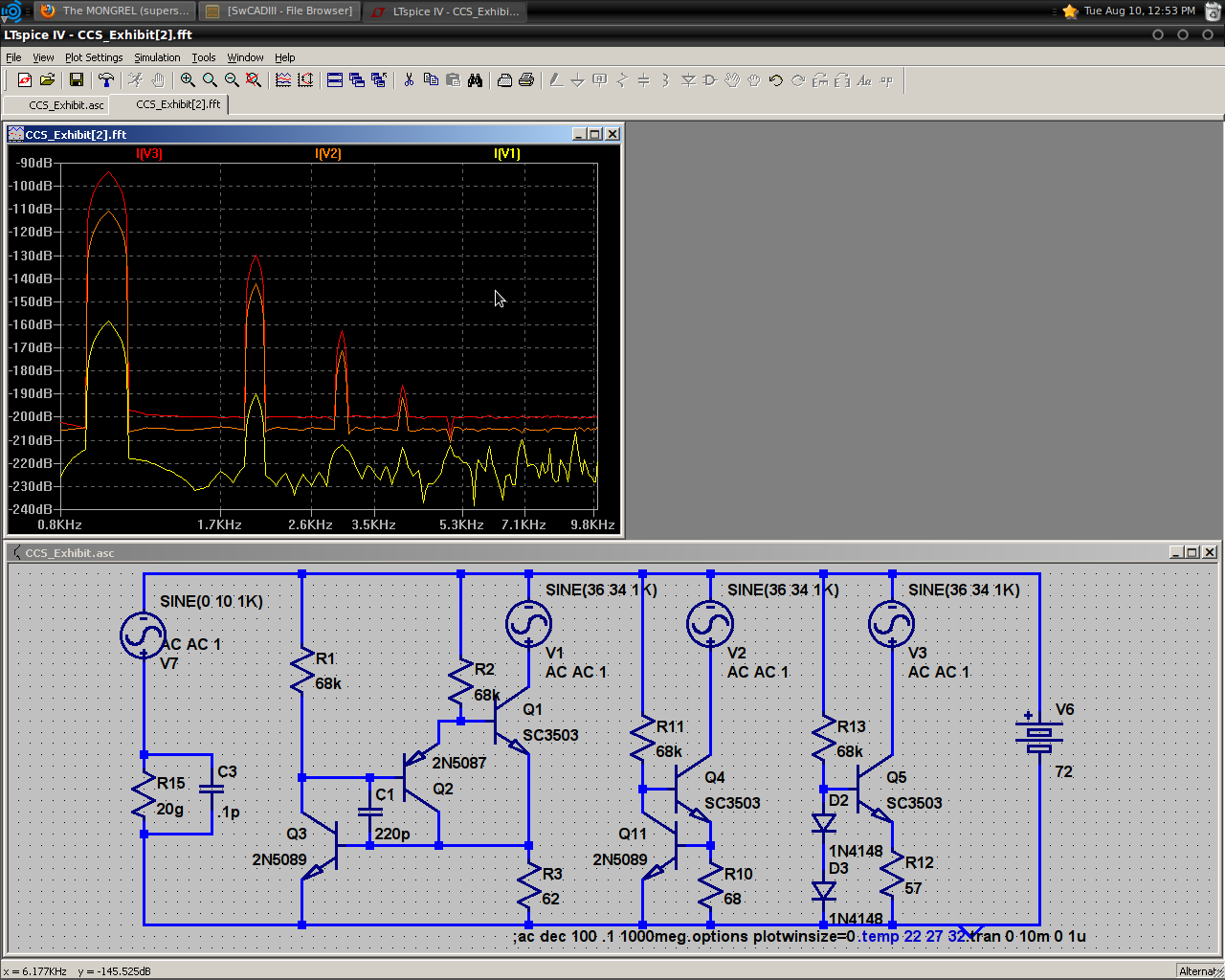Image resolution: width=1225 pixels, height=980 pixels.
Task: Zoom out with the minus magnifier icon
Action: [x=232, y=80]
